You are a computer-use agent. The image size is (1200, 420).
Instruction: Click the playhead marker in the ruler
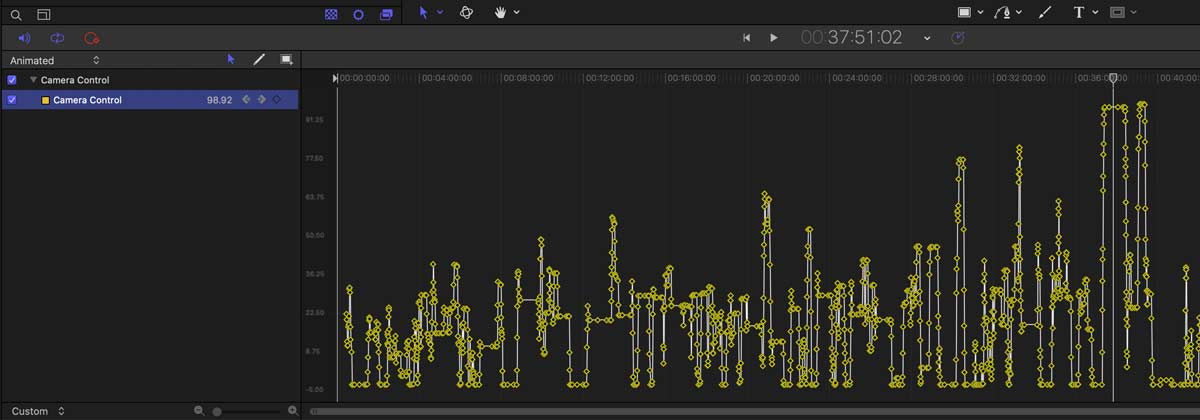(x=1113, y=78)
